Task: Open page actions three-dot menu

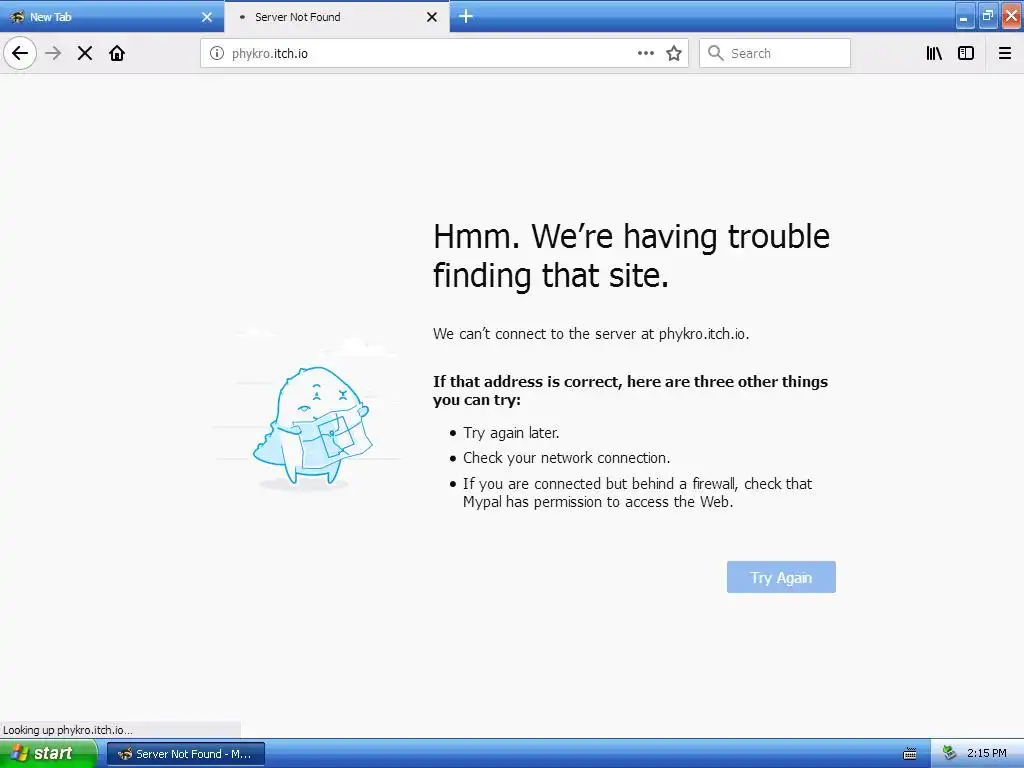Action: coord(645,53)
